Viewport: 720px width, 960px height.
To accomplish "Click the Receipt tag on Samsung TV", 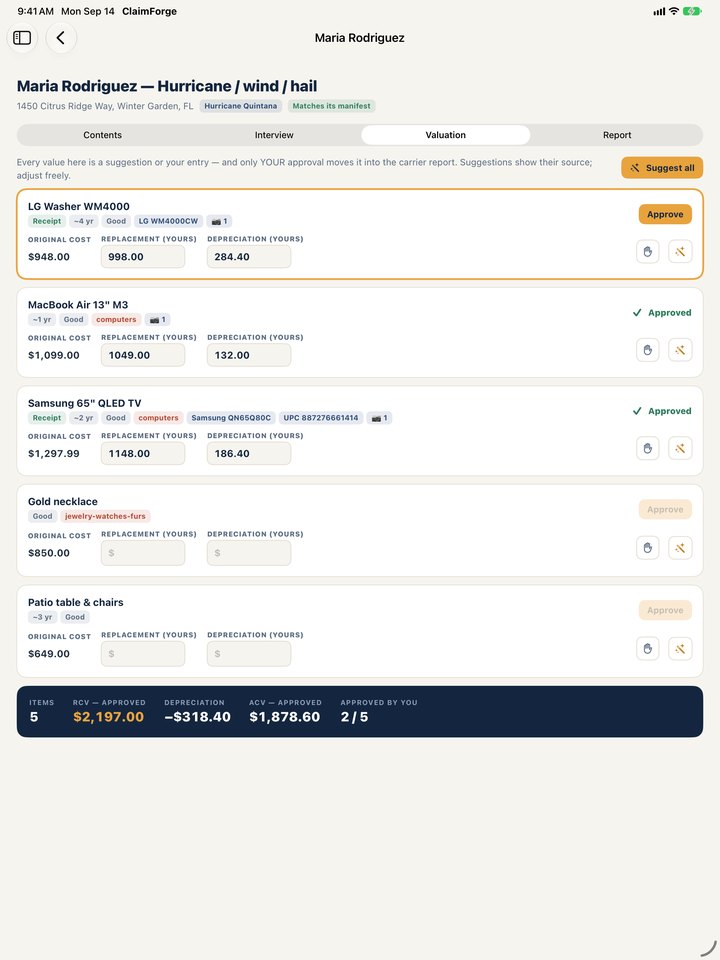I will (47, 418).
